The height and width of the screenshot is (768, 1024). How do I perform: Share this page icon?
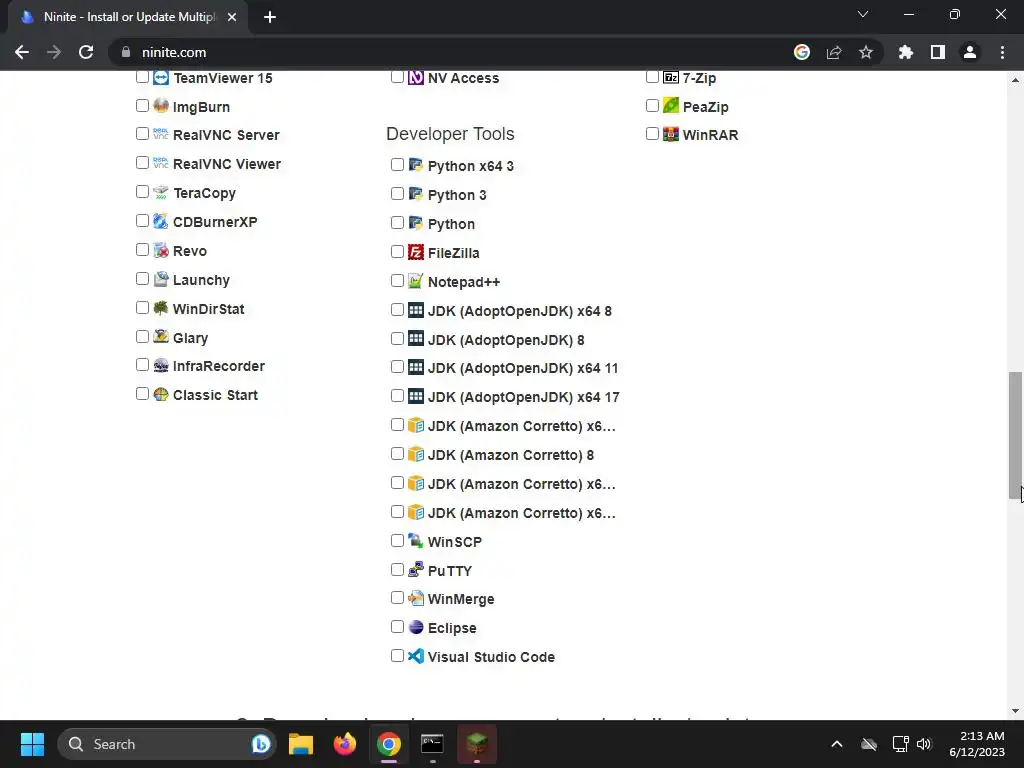point(834,52)
